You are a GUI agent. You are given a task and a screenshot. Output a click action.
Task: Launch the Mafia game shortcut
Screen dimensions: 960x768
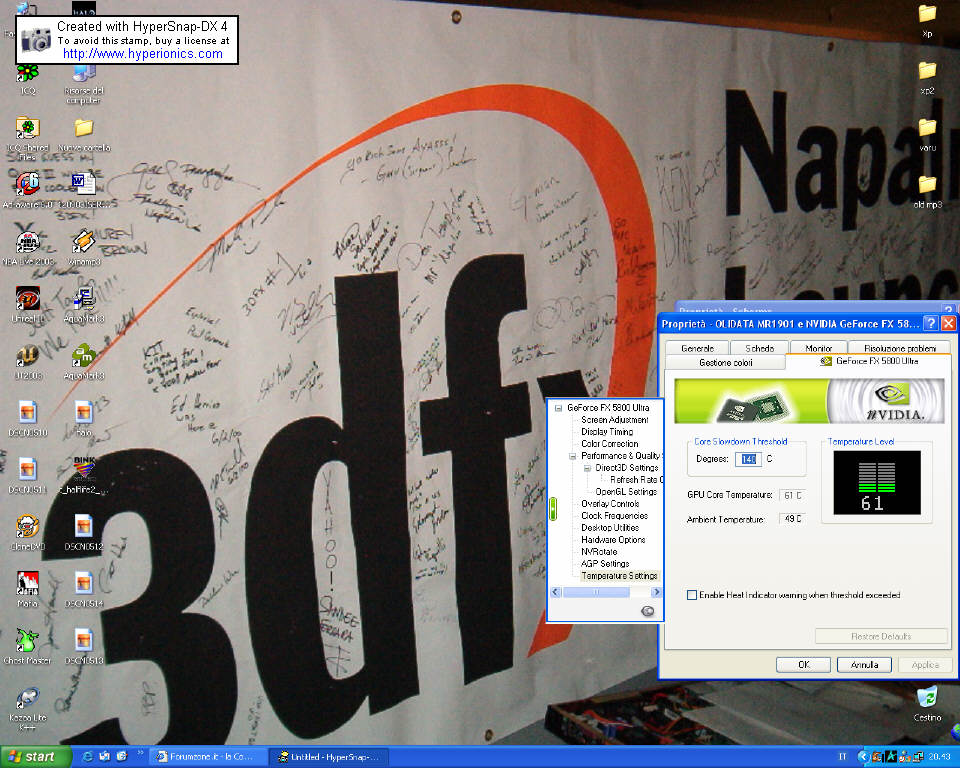click(x=28, y=590)
